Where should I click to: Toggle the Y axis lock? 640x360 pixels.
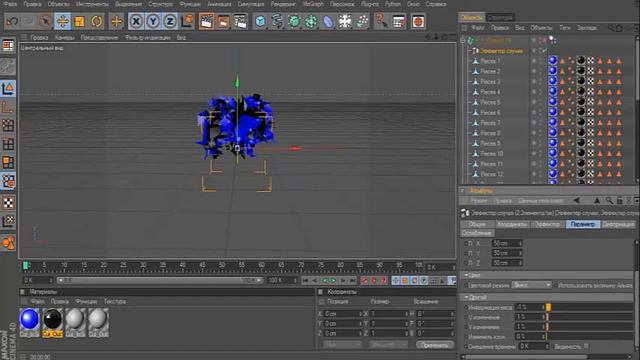pos(153,21)
